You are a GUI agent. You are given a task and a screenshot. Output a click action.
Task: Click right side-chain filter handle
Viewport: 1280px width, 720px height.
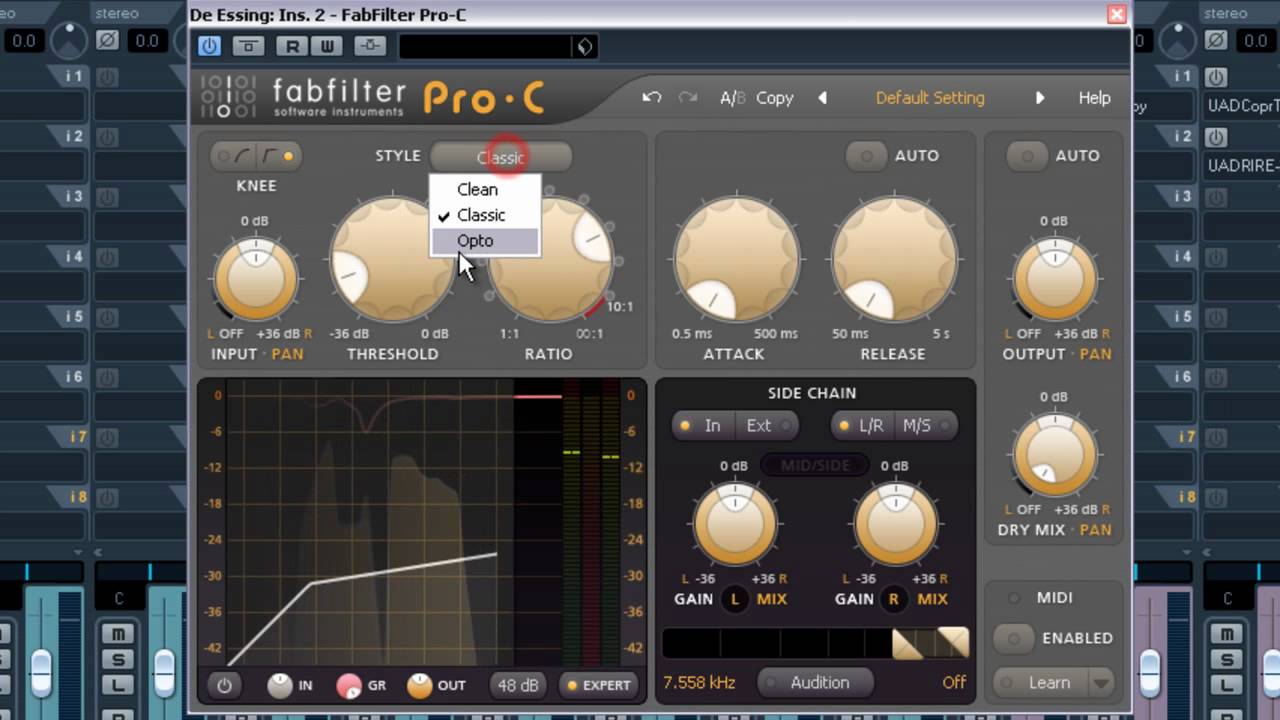point(953,643)
